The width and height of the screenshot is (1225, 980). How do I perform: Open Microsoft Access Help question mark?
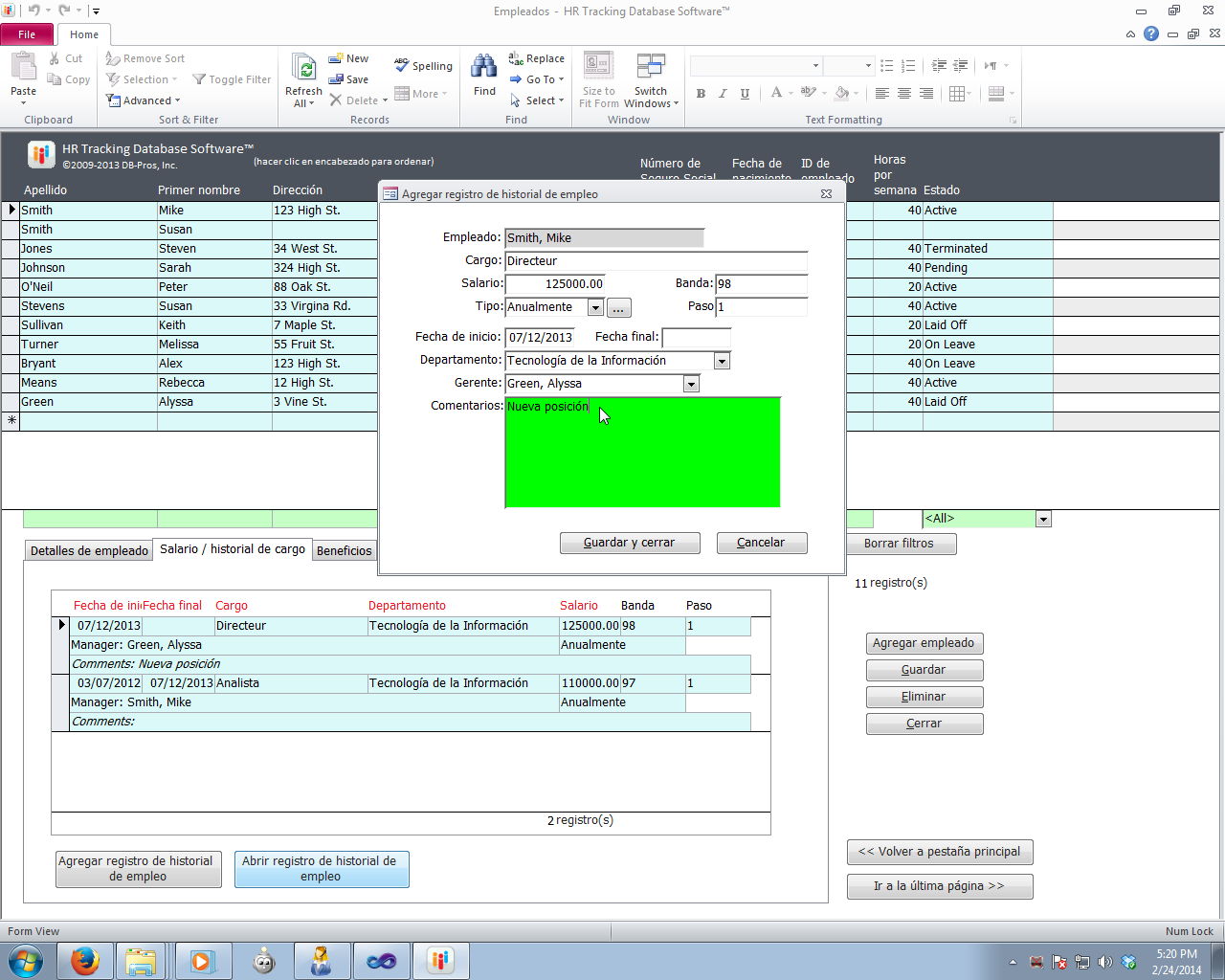coord(1151,33)
